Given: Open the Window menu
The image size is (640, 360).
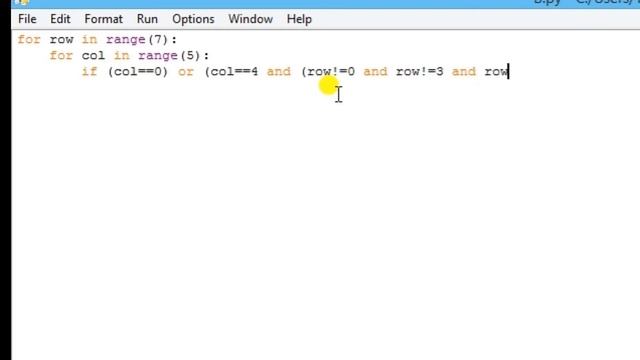Looking at the screenshot, I should point(250,19).
